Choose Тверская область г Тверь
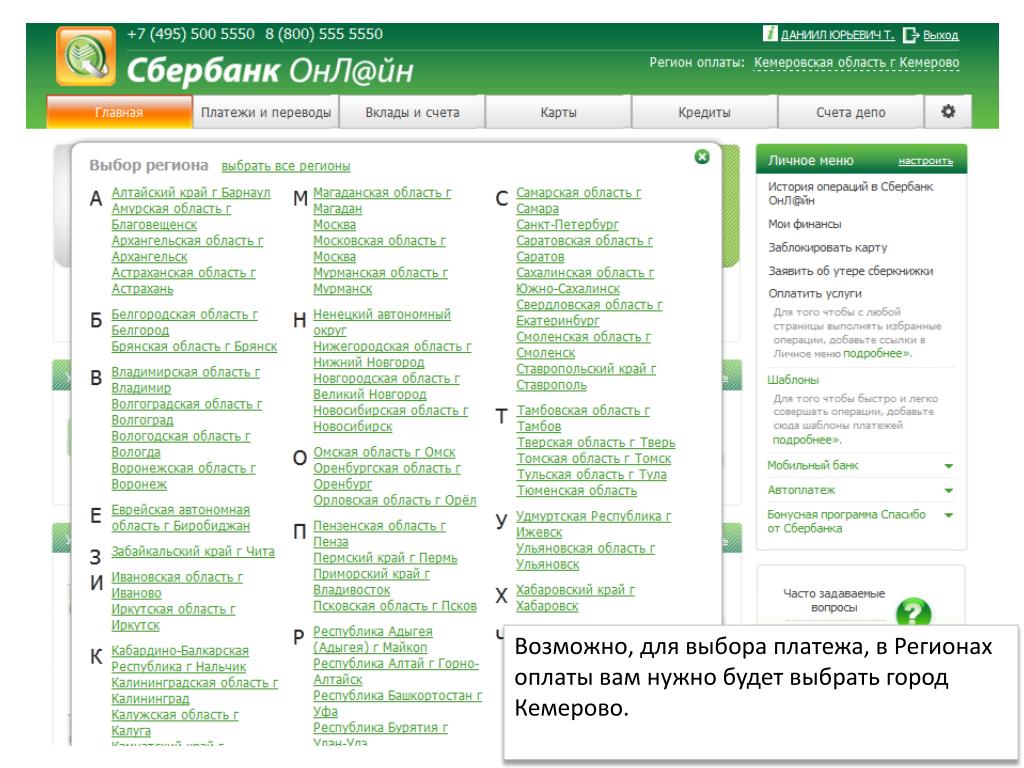Screen dimensions: 1024x768 596,442
